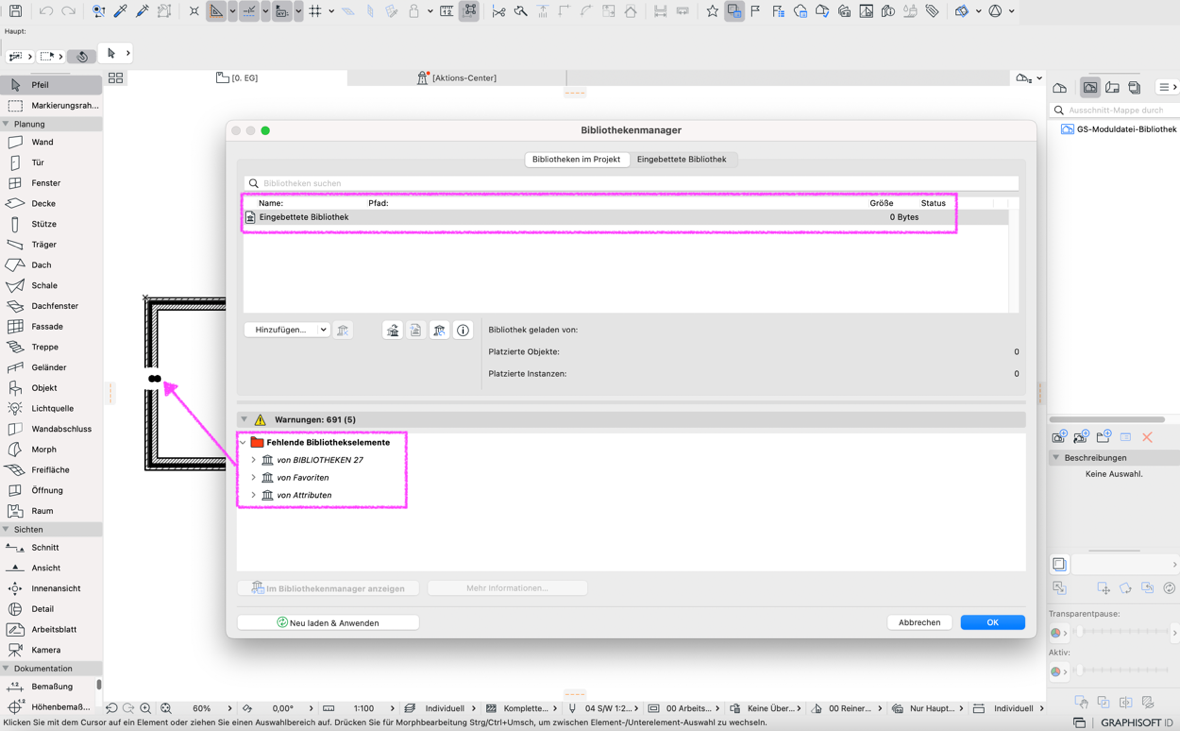Click the Ausschnitt-Mappe search field

(1114, 111)
